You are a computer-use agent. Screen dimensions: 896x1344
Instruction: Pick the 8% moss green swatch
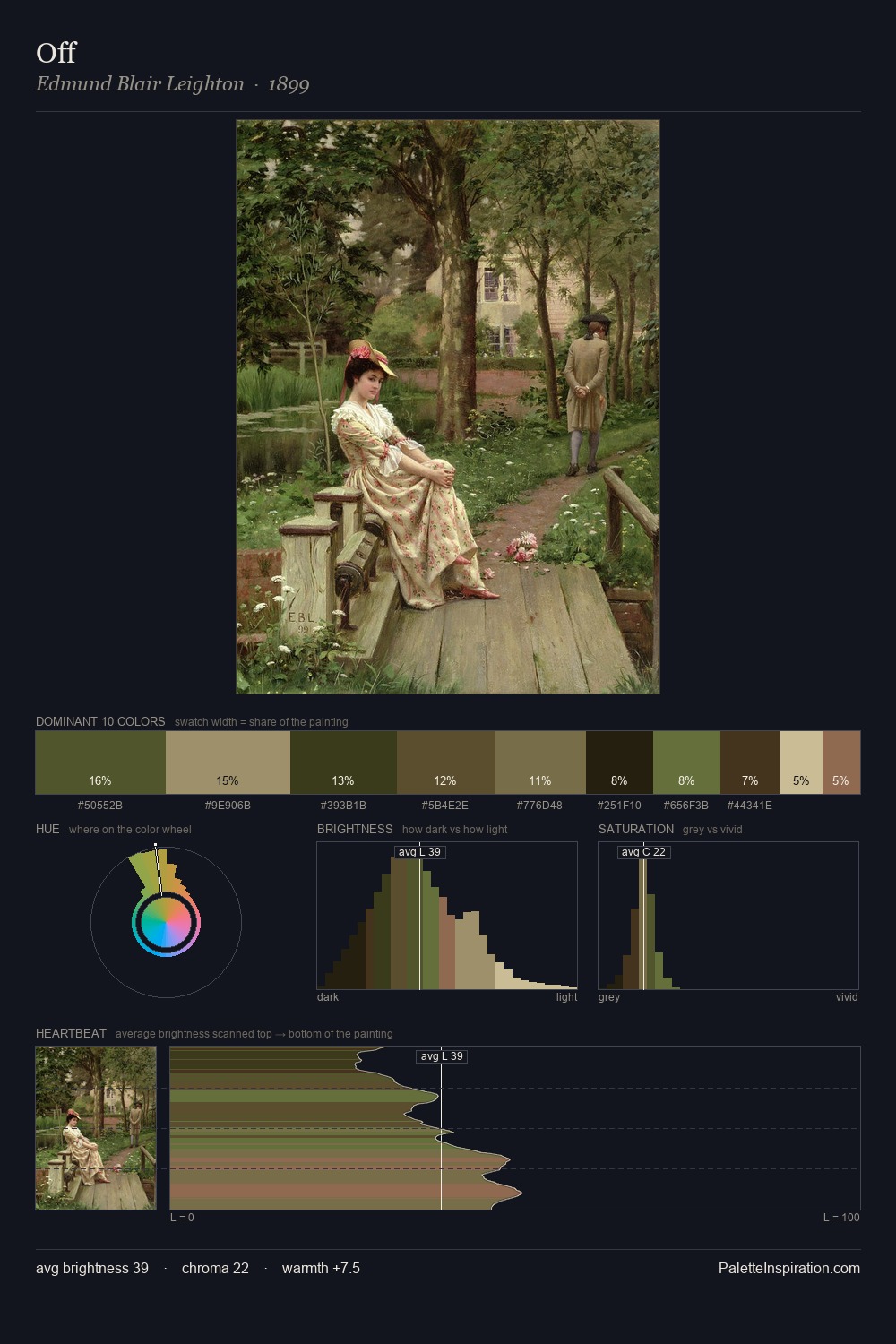click(x=686, y=762)
